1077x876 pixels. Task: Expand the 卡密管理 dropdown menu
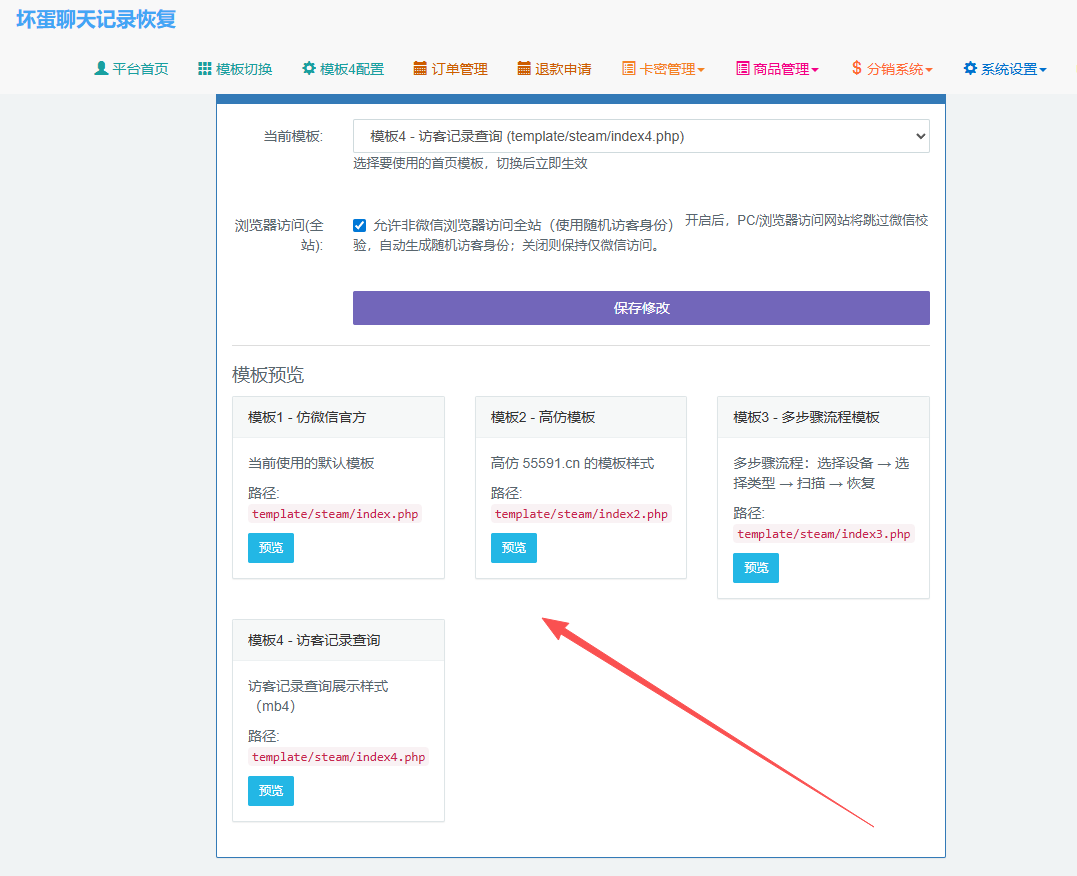[x=668, y=68]
